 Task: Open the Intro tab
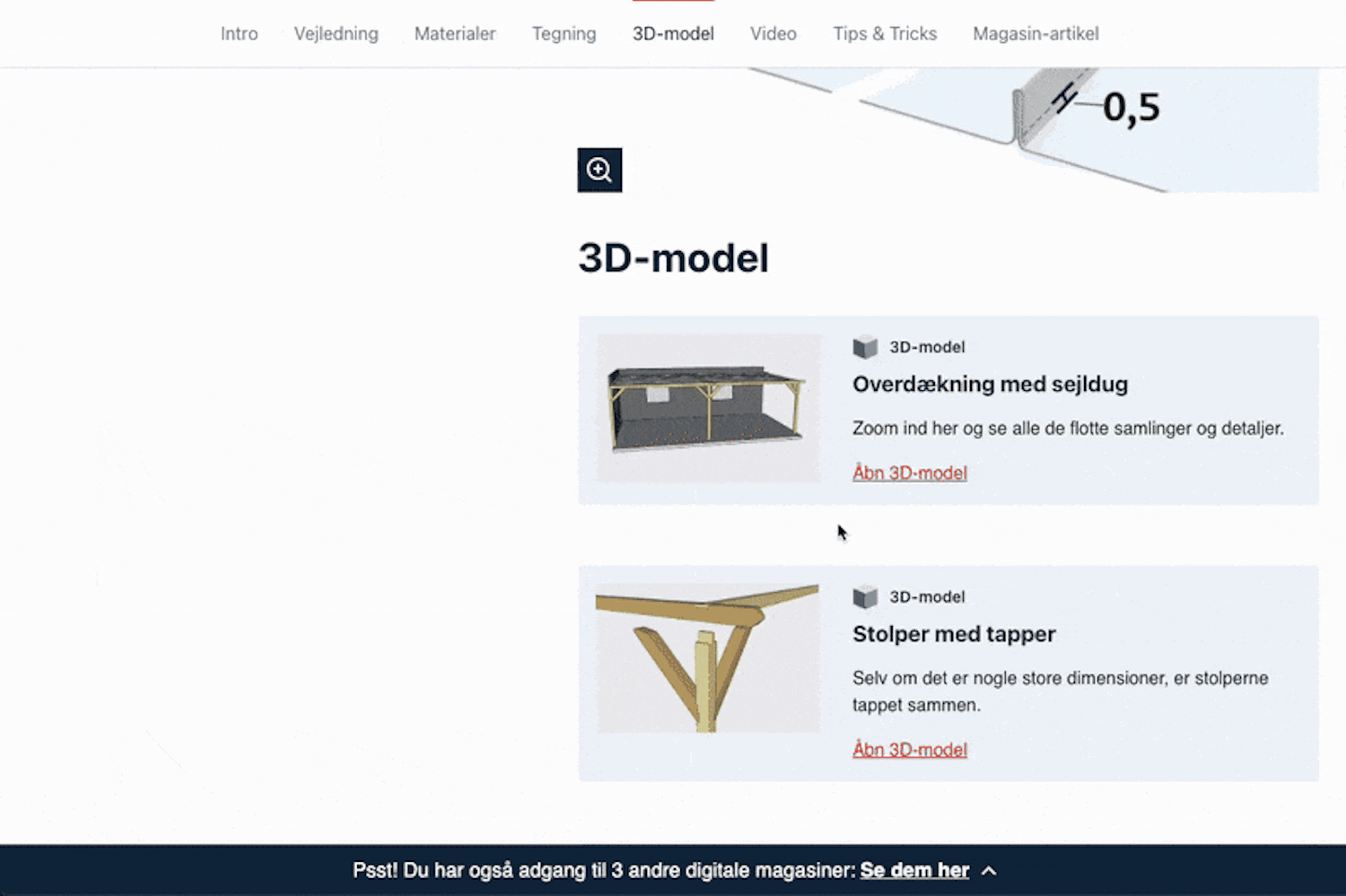240,34
